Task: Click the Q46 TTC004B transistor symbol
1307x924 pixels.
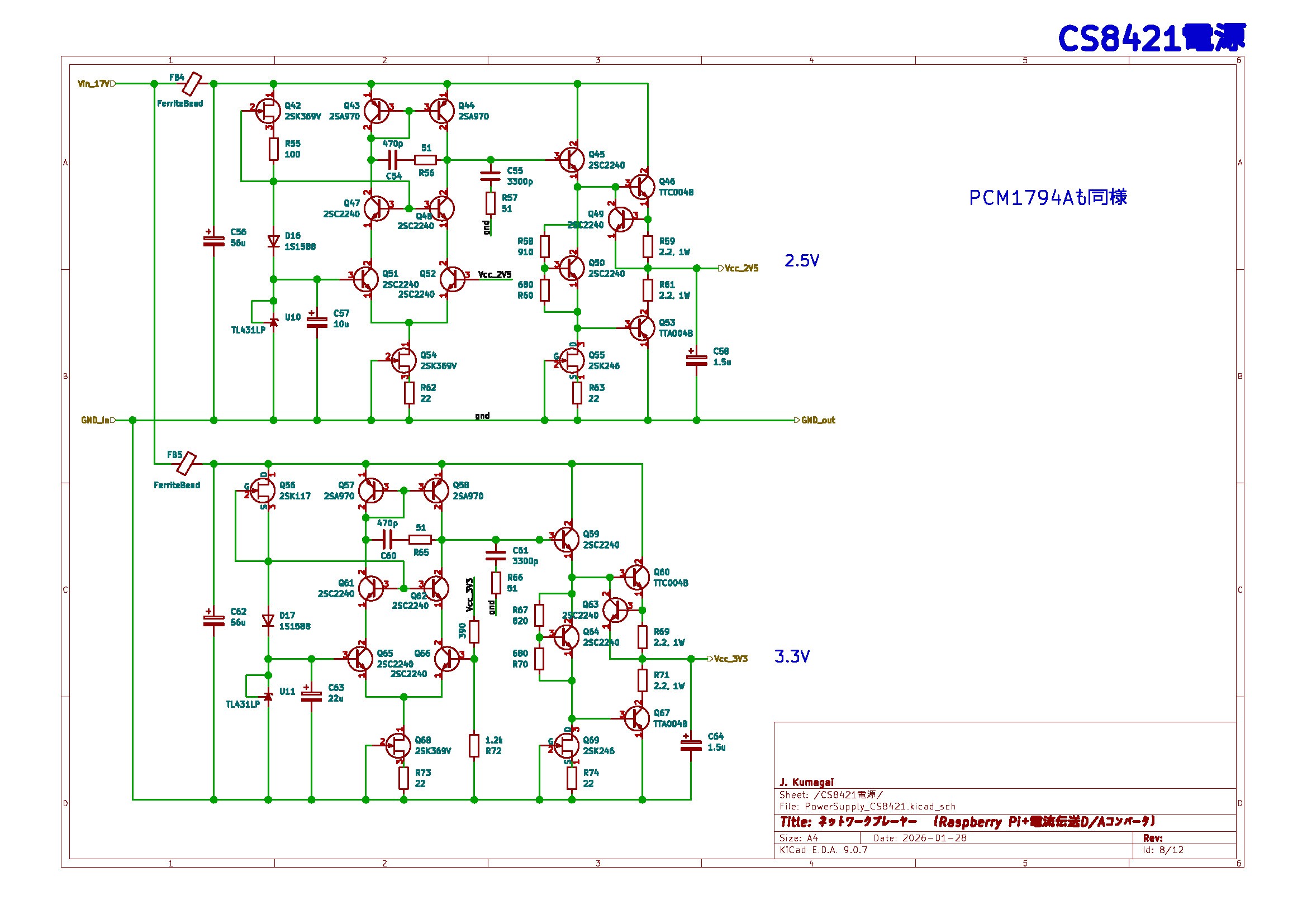Action: pyautogui.click(x=641, y=186)
